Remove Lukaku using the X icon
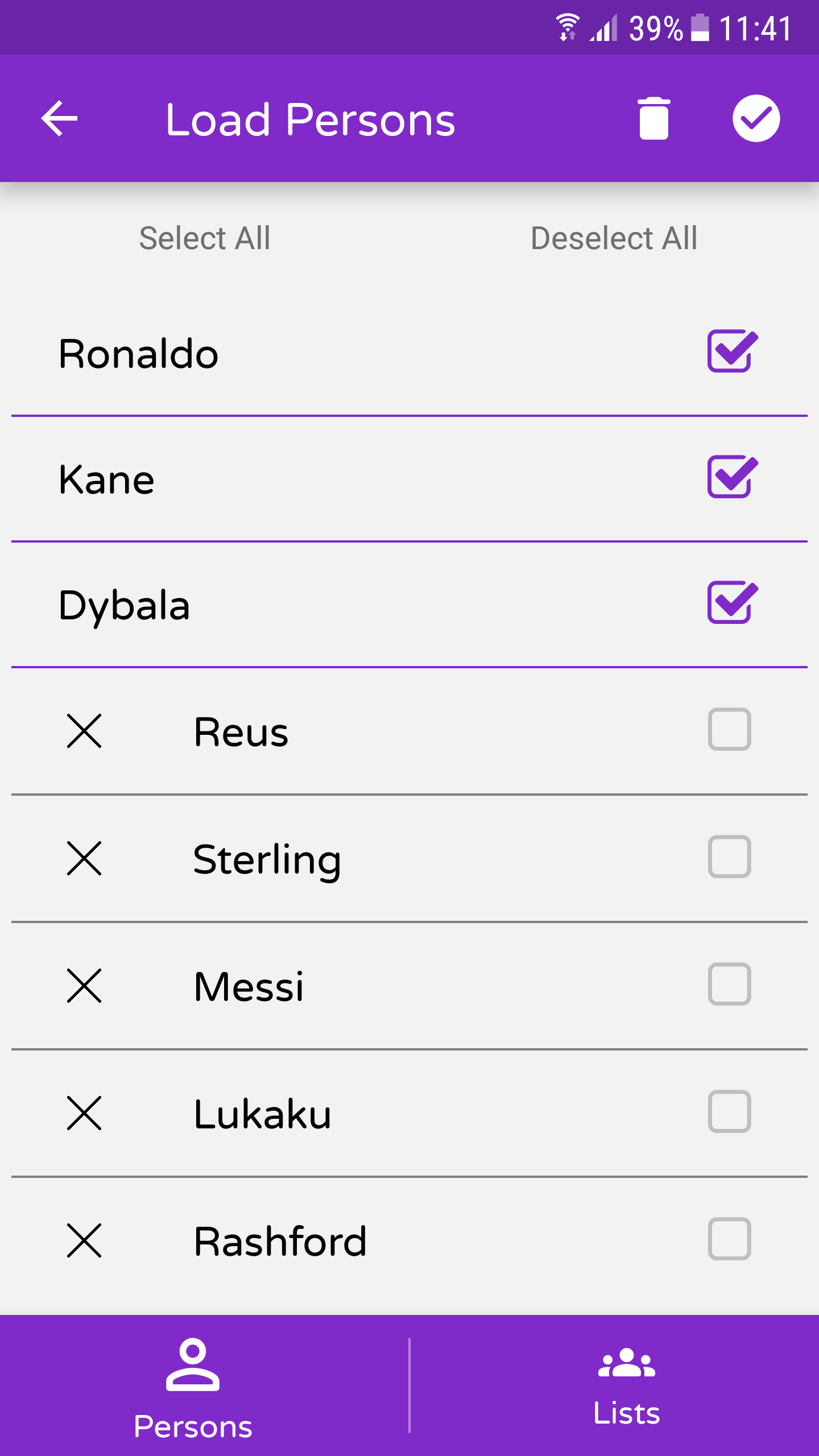 pyautogui.click(x=84, y=1113)
